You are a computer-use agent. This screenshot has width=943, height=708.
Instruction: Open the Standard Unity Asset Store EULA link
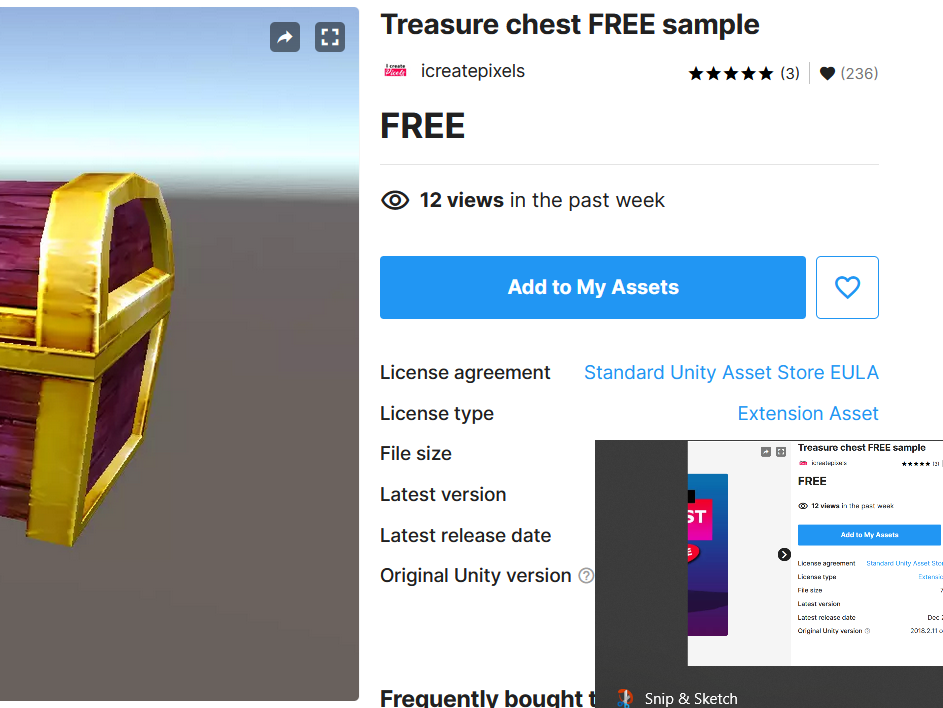pyautogui.click(x=731, y=372)
